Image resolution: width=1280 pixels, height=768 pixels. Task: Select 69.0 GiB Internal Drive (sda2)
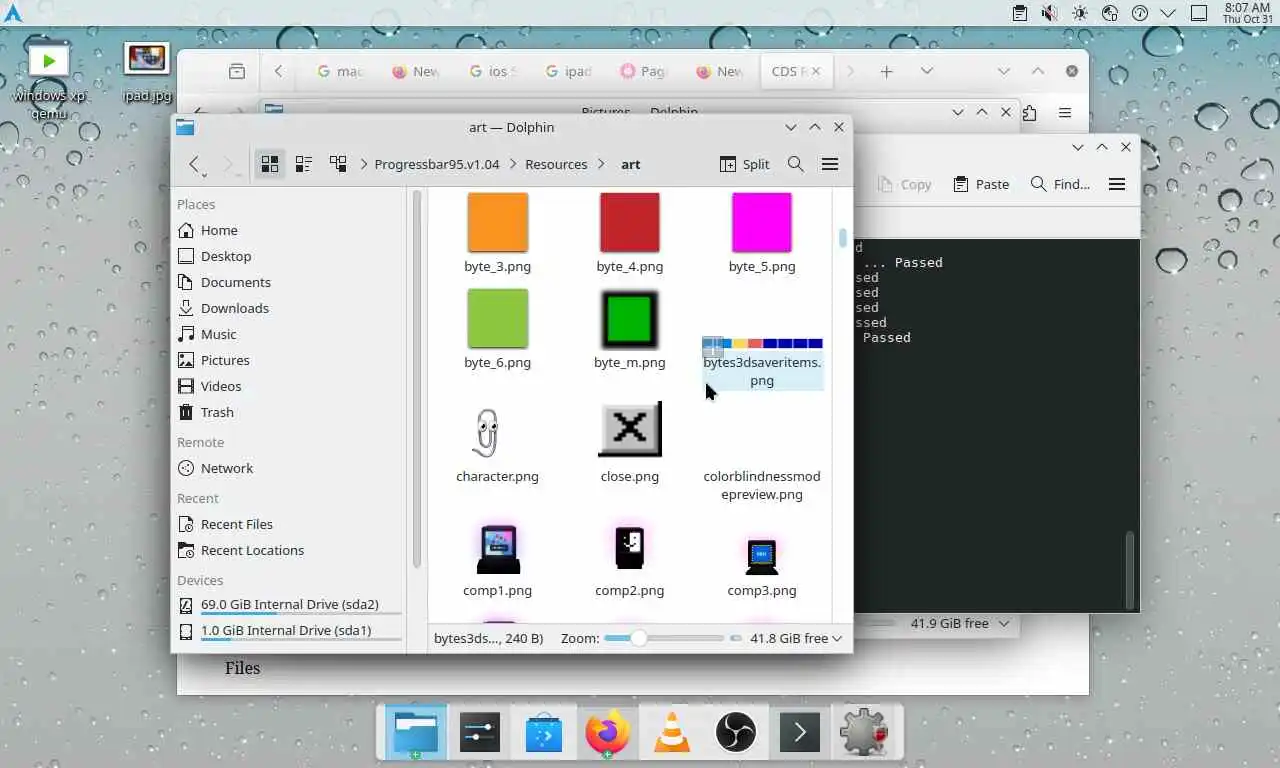pyautogui.click(x=290, y=605)
